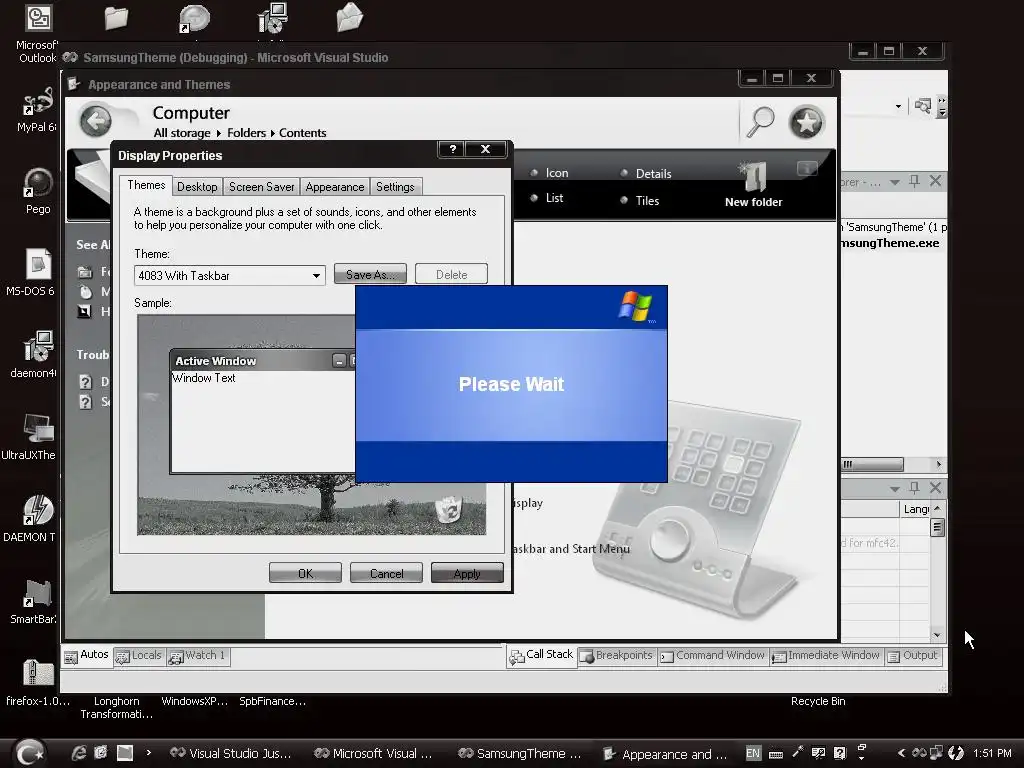Launch DAEMON Tools desktop shortcut
The height and width of the screenshot is (768, 1024).
[x=37, y=519]
